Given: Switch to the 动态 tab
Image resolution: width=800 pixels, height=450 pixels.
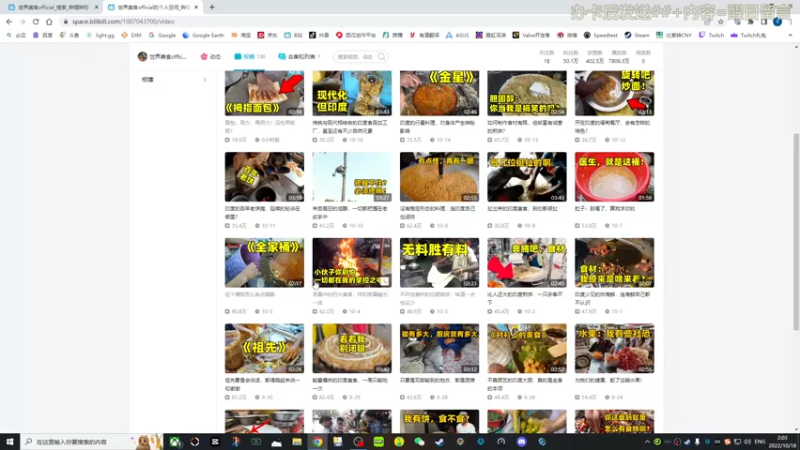Looking at the screenshot, I should [211, 57].
